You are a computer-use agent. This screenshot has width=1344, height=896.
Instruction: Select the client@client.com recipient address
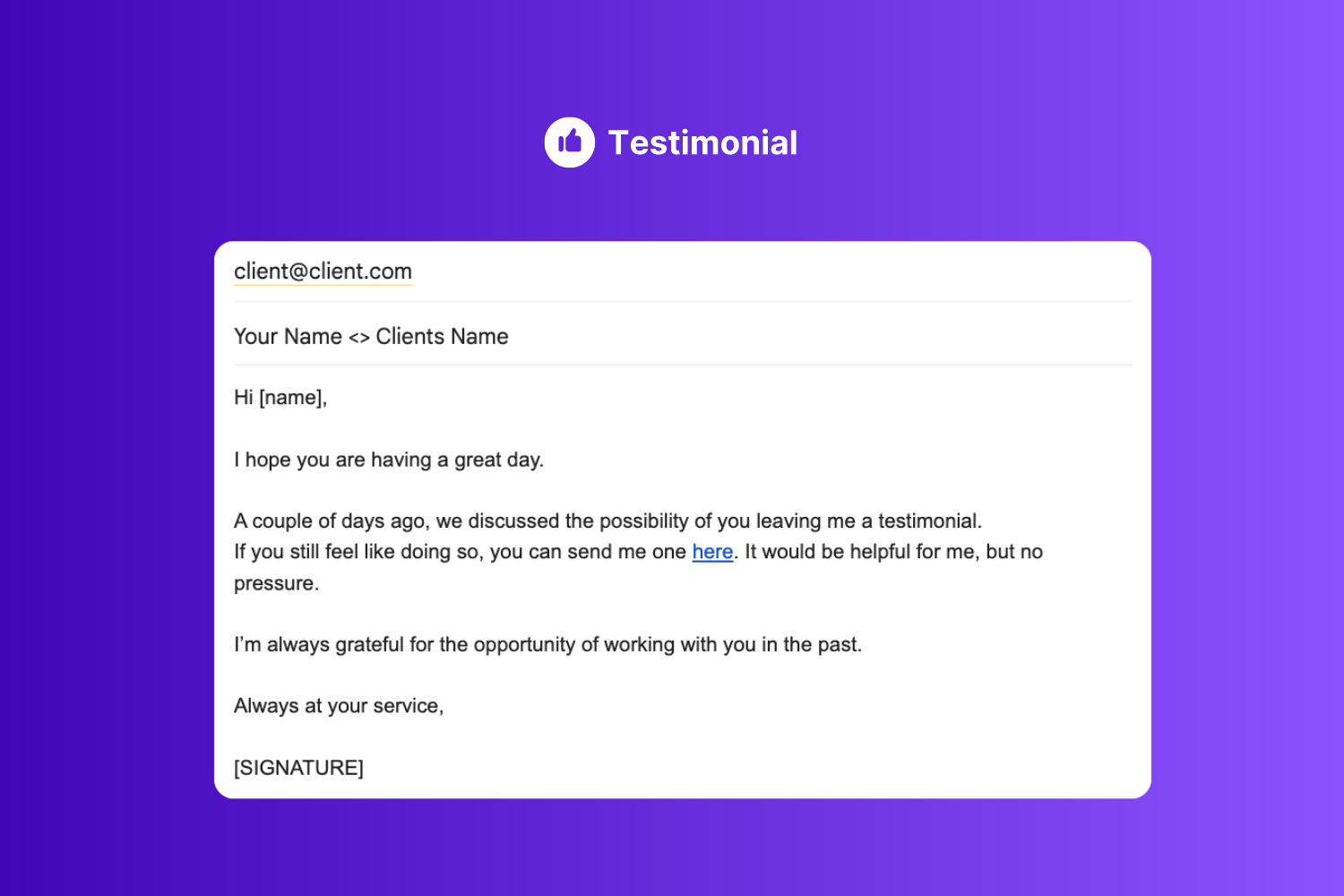(x=323, y=271)
